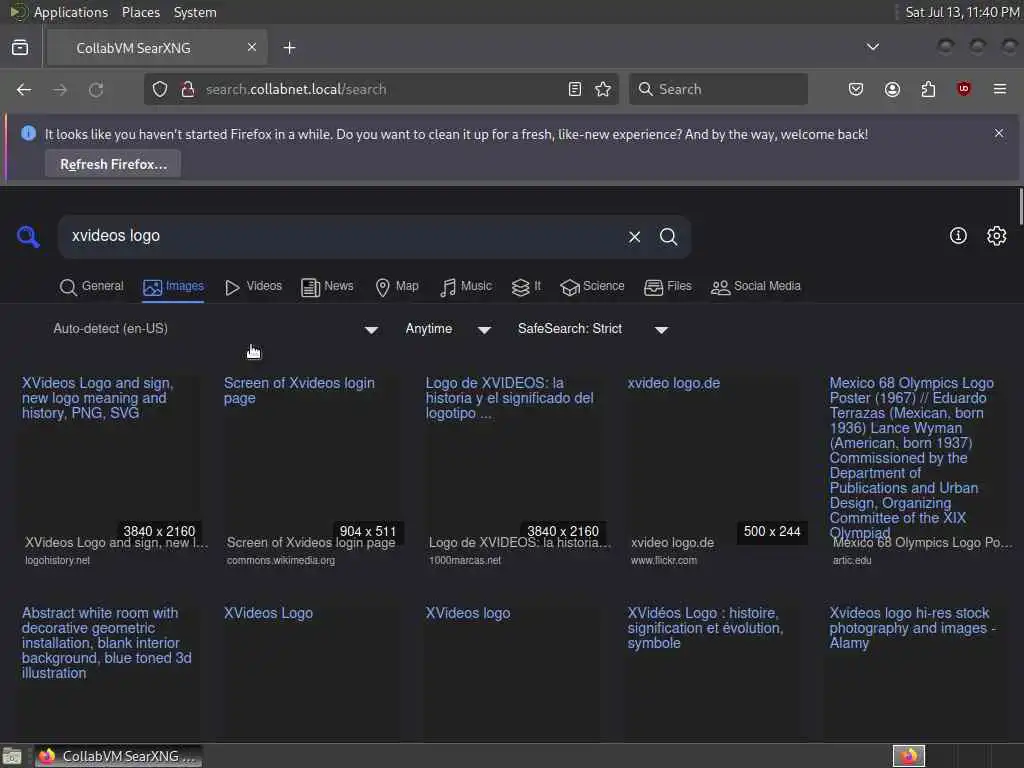Click the Firefox workspace thumbnail in panel
The width and height of the screenshot is (1024, 768).
tap(908, 756)
